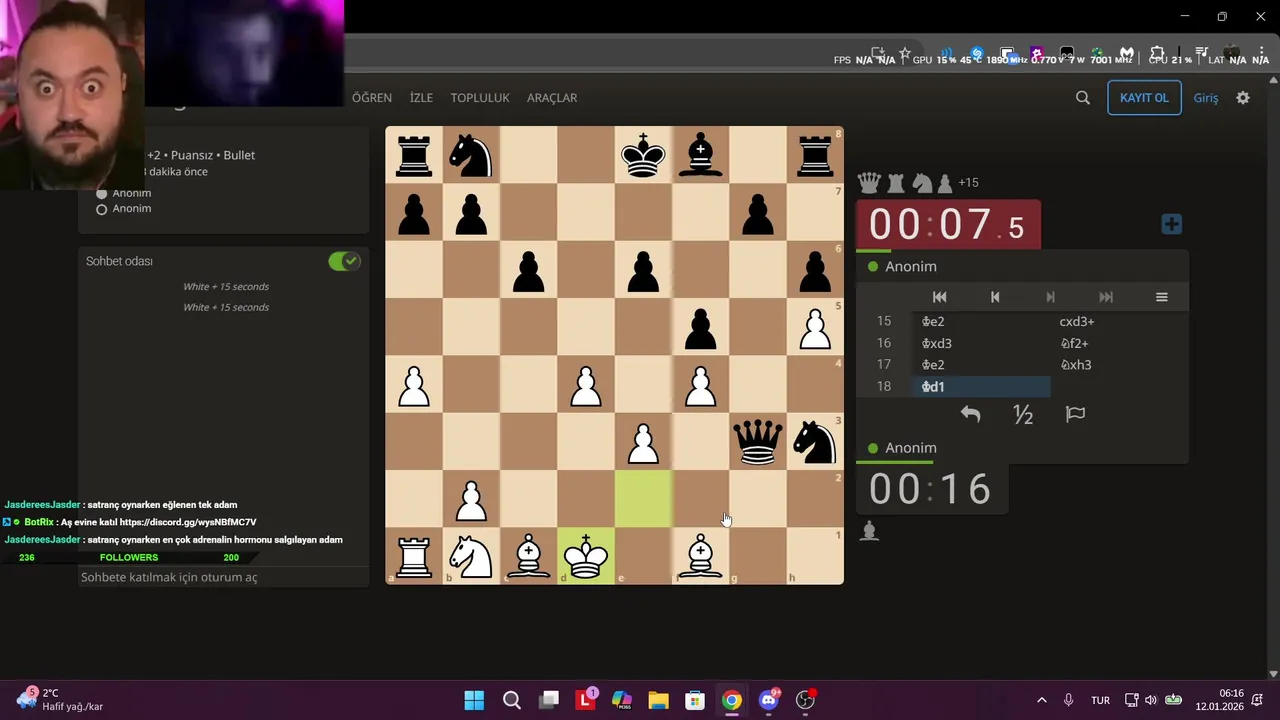This screenshot has height=720, width=1280.
Task: Select the white knight on b1
Action: pyautogui.click(x=471, y=556)
